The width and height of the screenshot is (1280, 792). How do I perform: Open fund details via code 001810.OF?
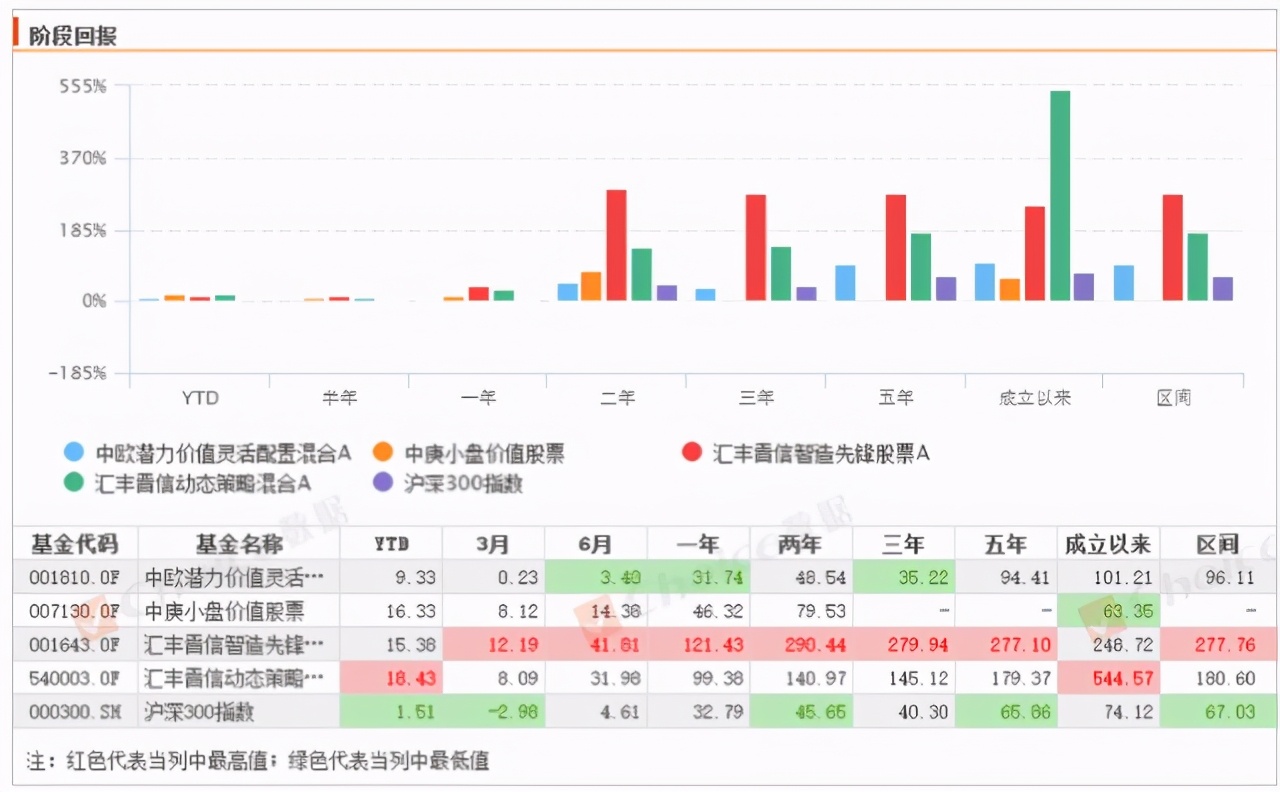75,577
